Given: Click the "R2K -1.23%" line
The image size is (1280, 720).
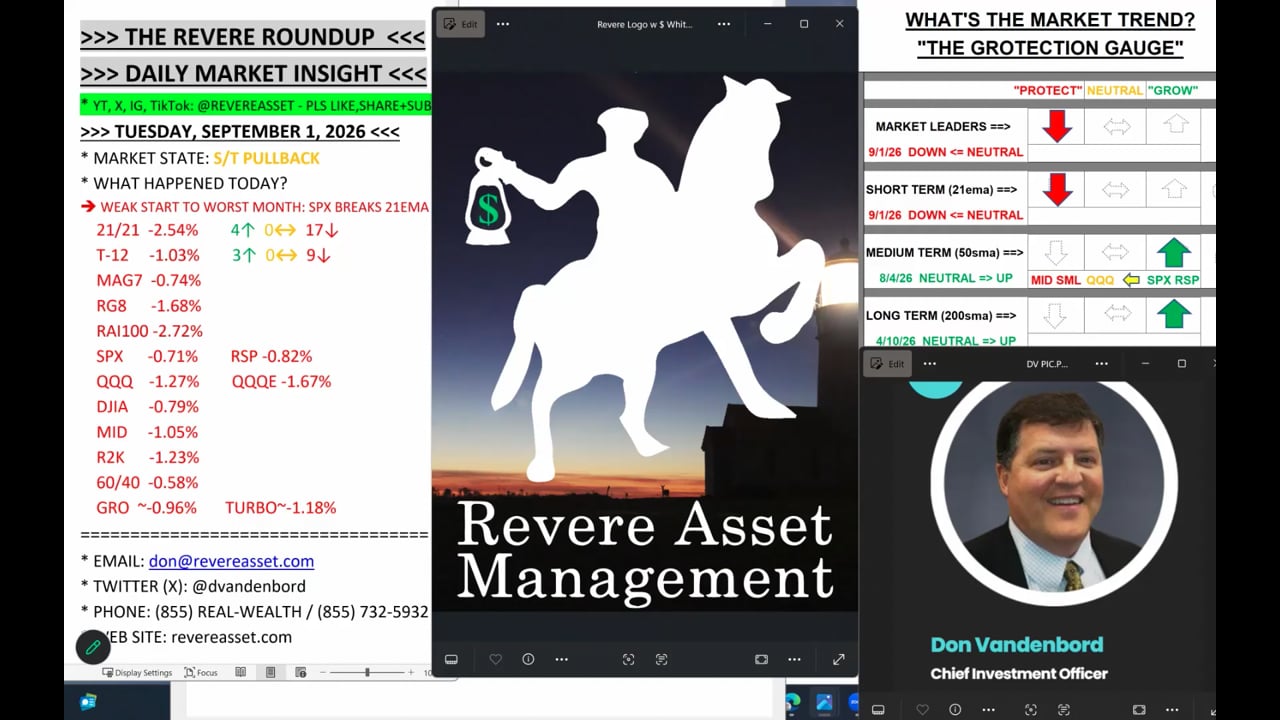Looking at the screenshot, I should (x=148, y=457).
